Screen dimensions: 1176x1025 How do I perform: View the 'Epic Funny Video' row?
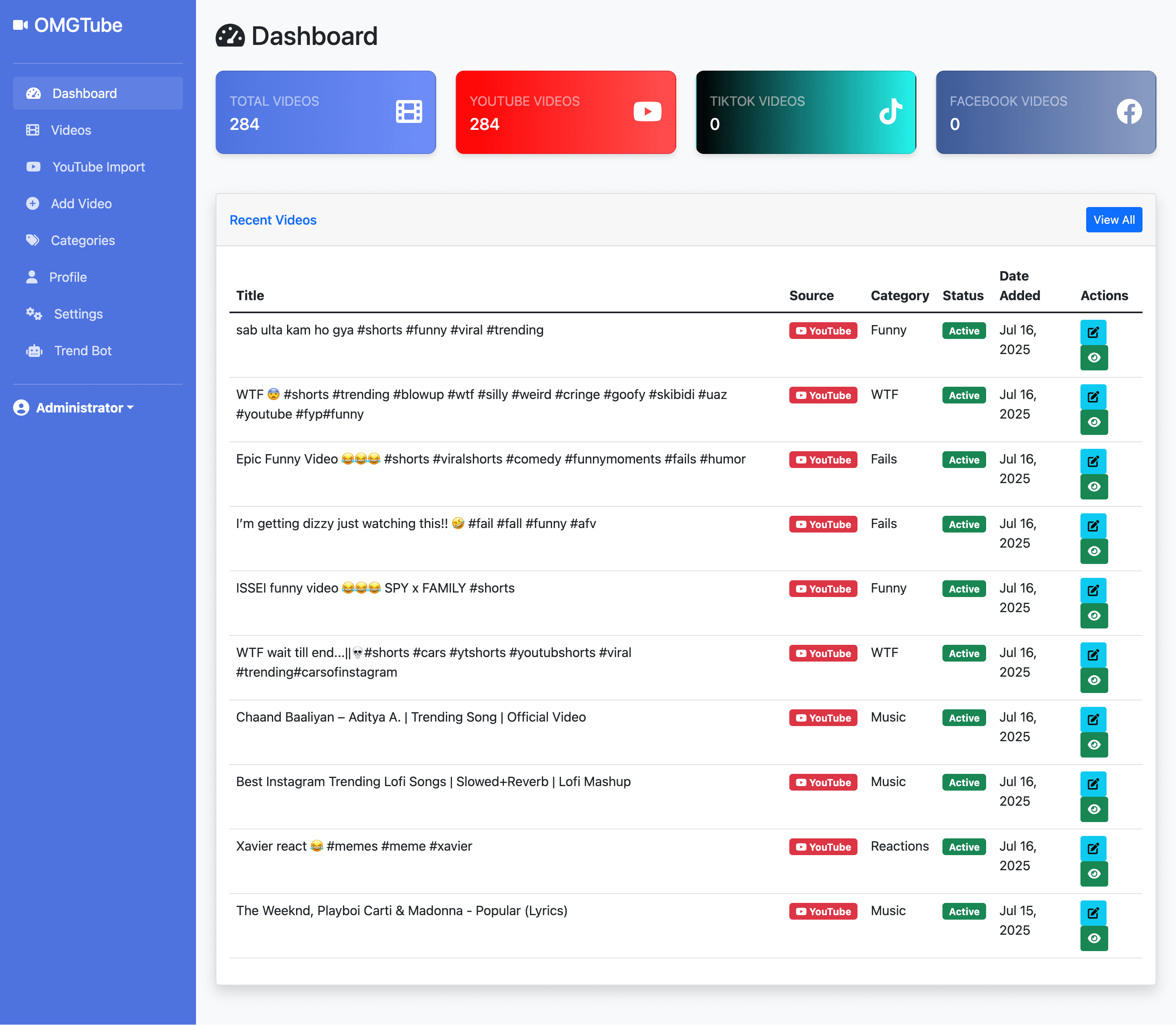(1094, 487)
